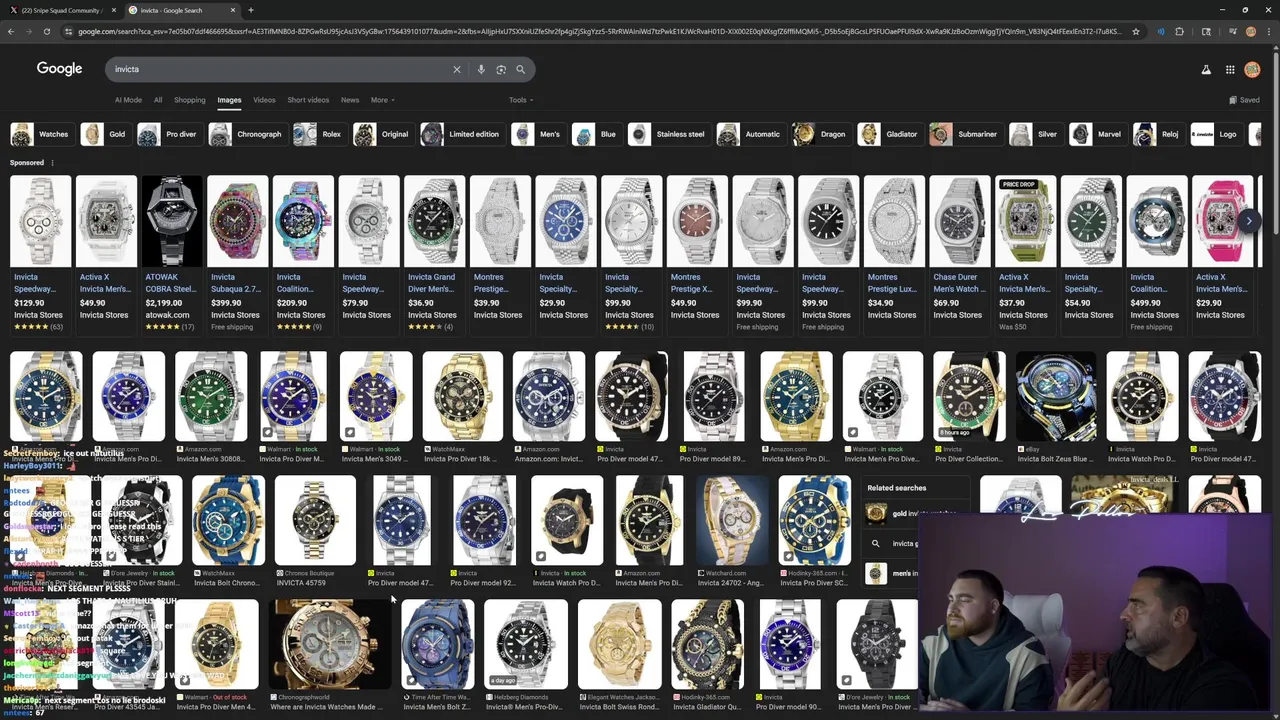Open the Sponsored three-dot info menu
Viewport: 1280px width, 720px height.
(52, 162)
